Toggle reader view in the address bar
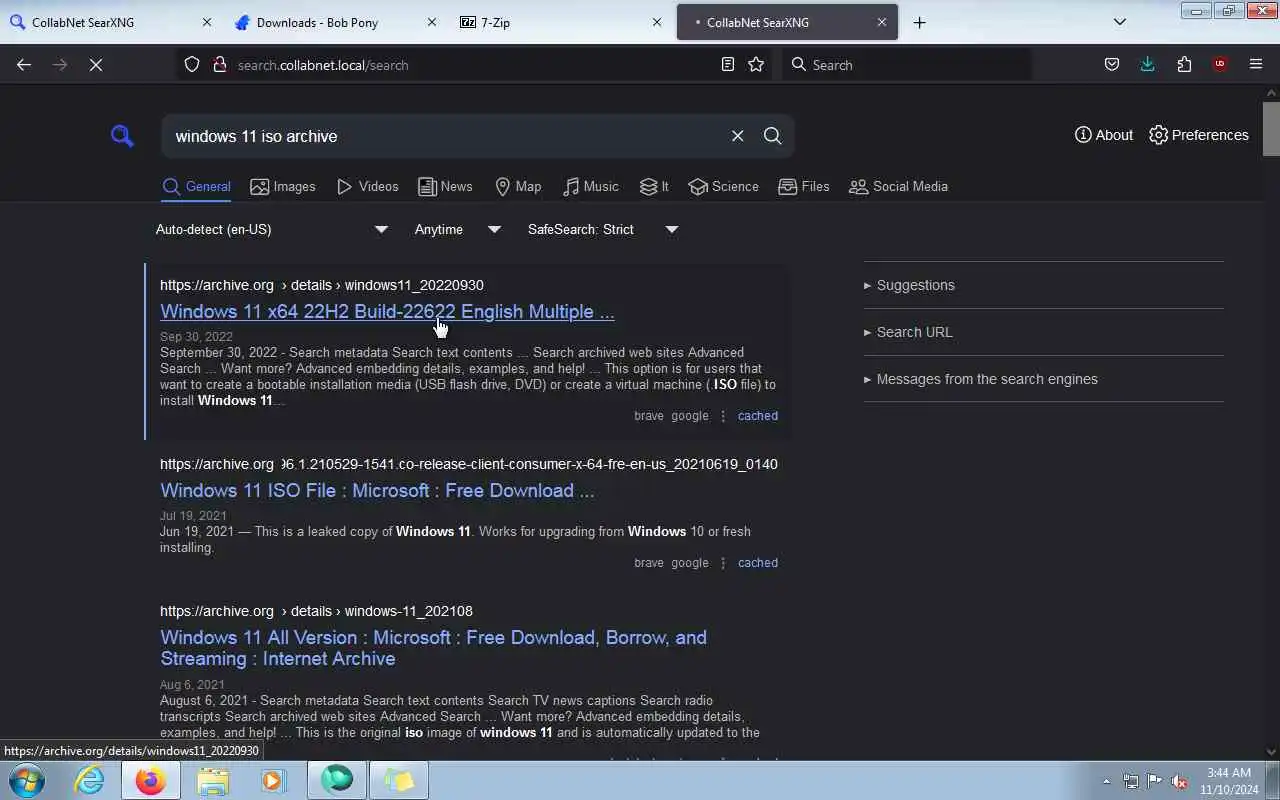The width and height of the screenshot is (1280, 800). coord(728,64)
